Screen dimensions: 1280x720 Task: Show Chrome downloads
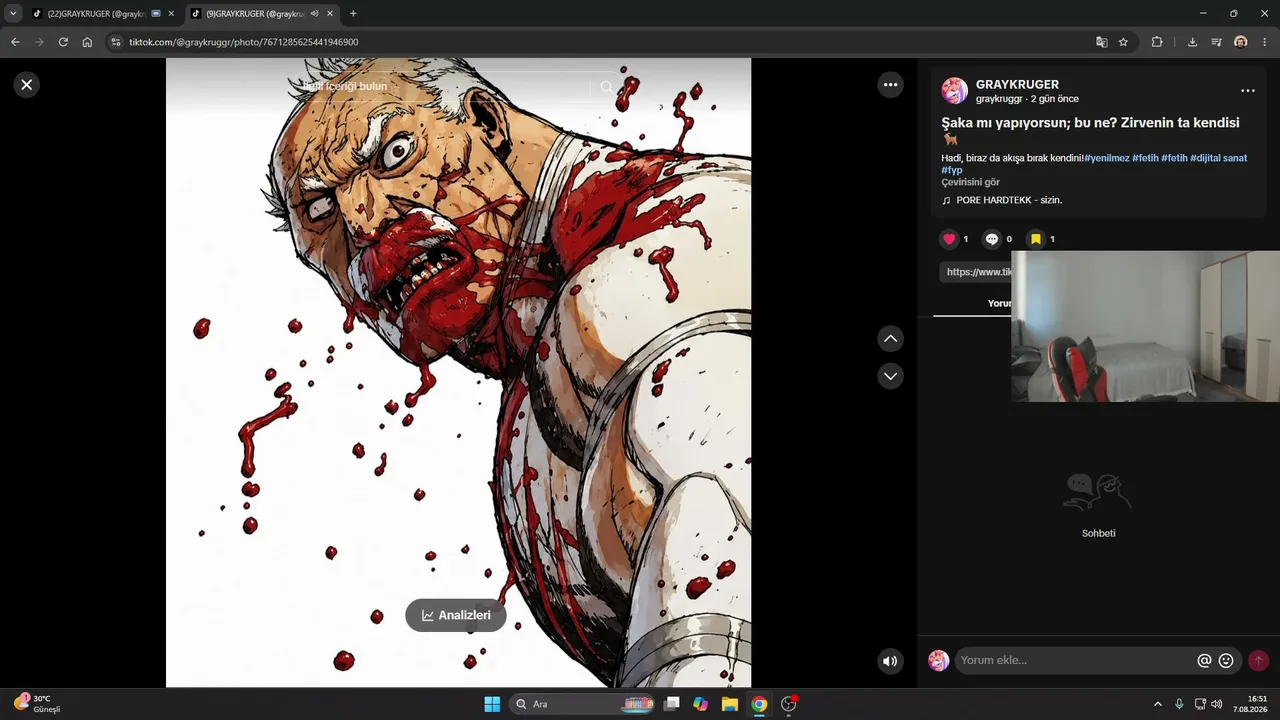pyautogui.click(x=1192, y=42)
